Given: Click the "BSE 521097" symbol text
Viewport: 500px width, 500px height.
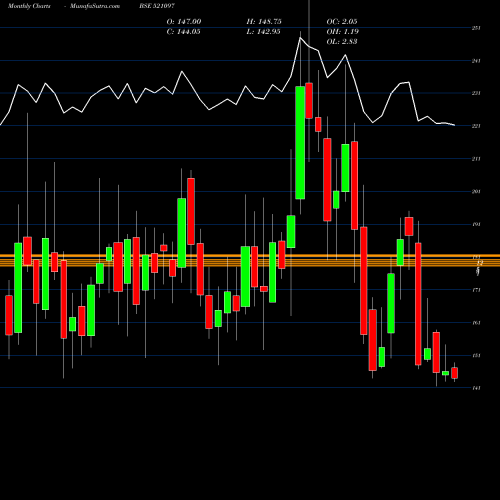Looking at the screenshot, I should 157,6.
